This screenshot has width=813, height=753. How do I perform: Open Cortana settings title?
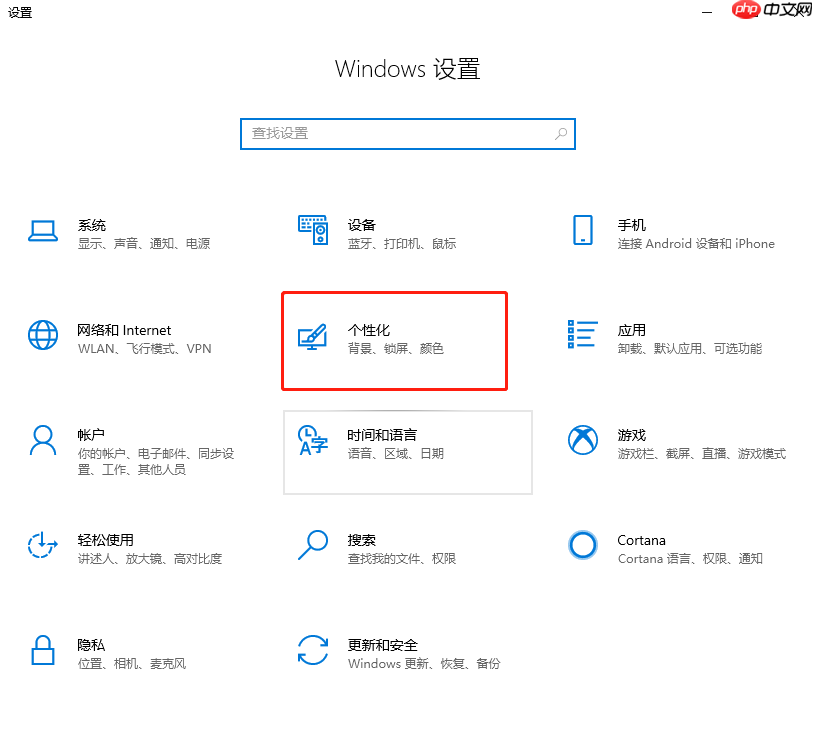point(641,540)
